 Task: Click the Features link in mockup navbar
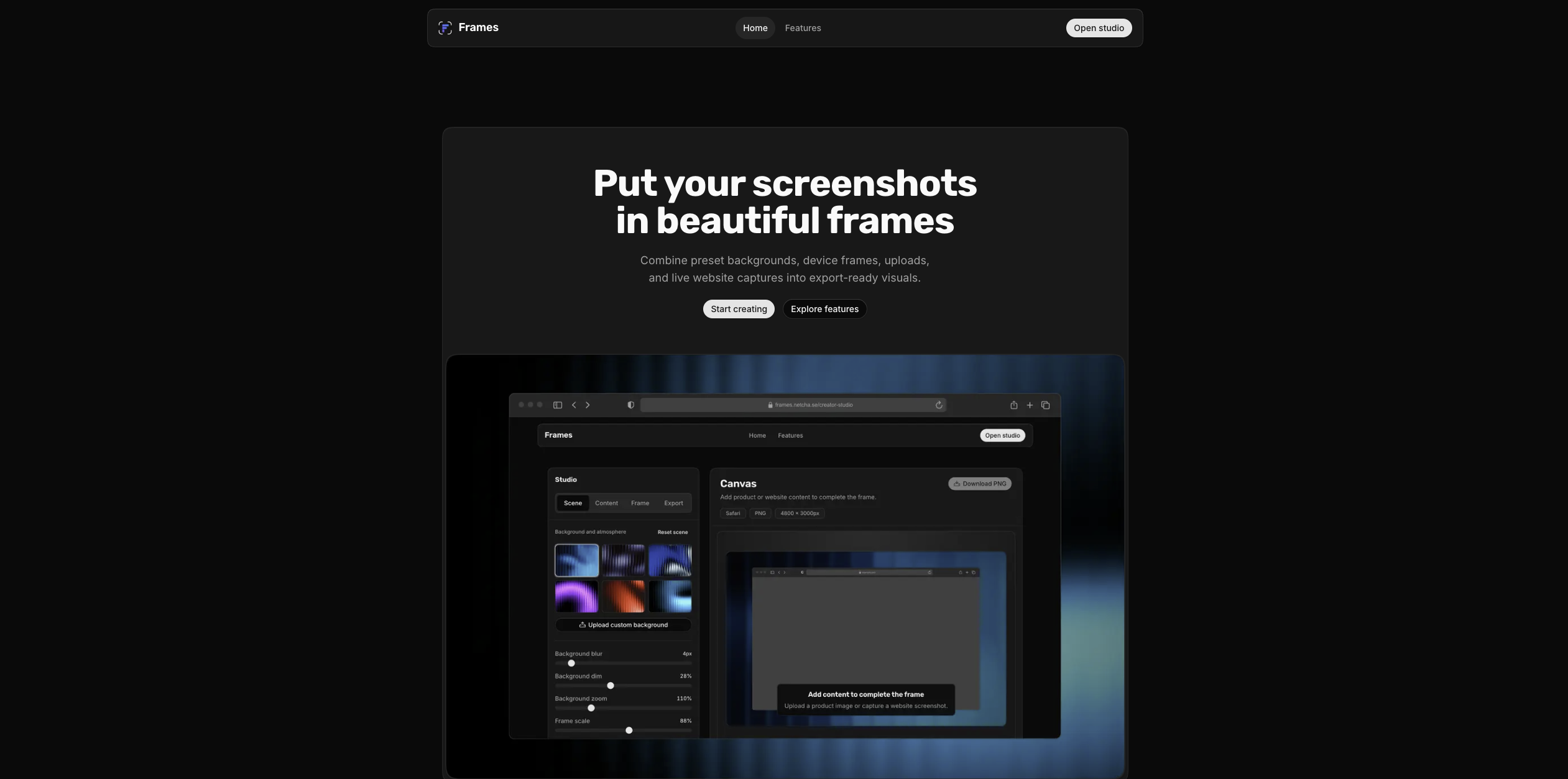click(790, 436)
